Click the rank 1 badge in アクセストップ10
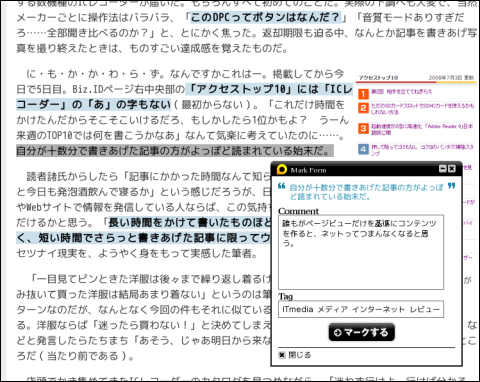Image resolution: width=480 pixels, height=382 pixels. click(363, 94)
